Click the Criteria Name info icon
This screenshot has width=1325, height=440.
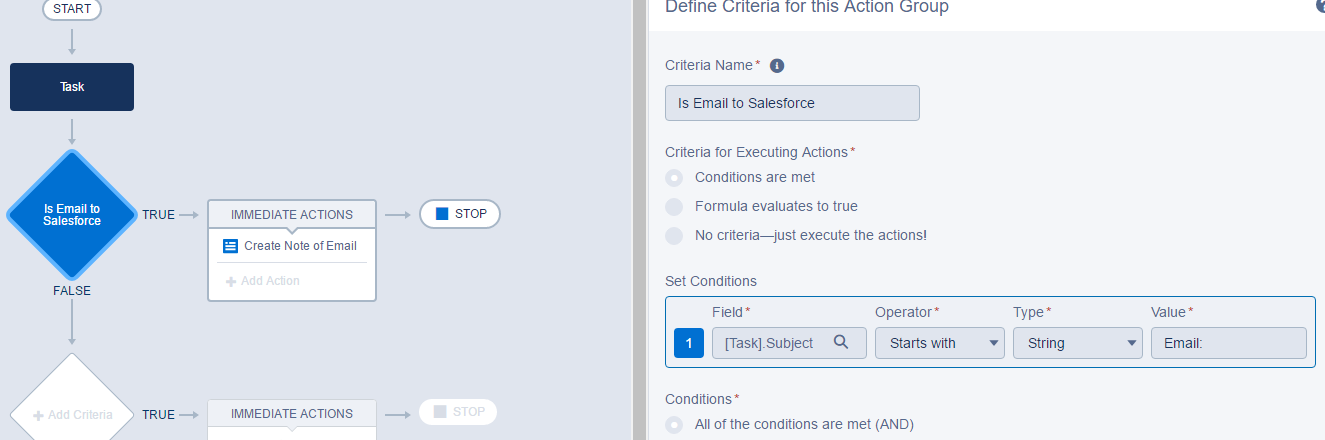coord(777,66)
